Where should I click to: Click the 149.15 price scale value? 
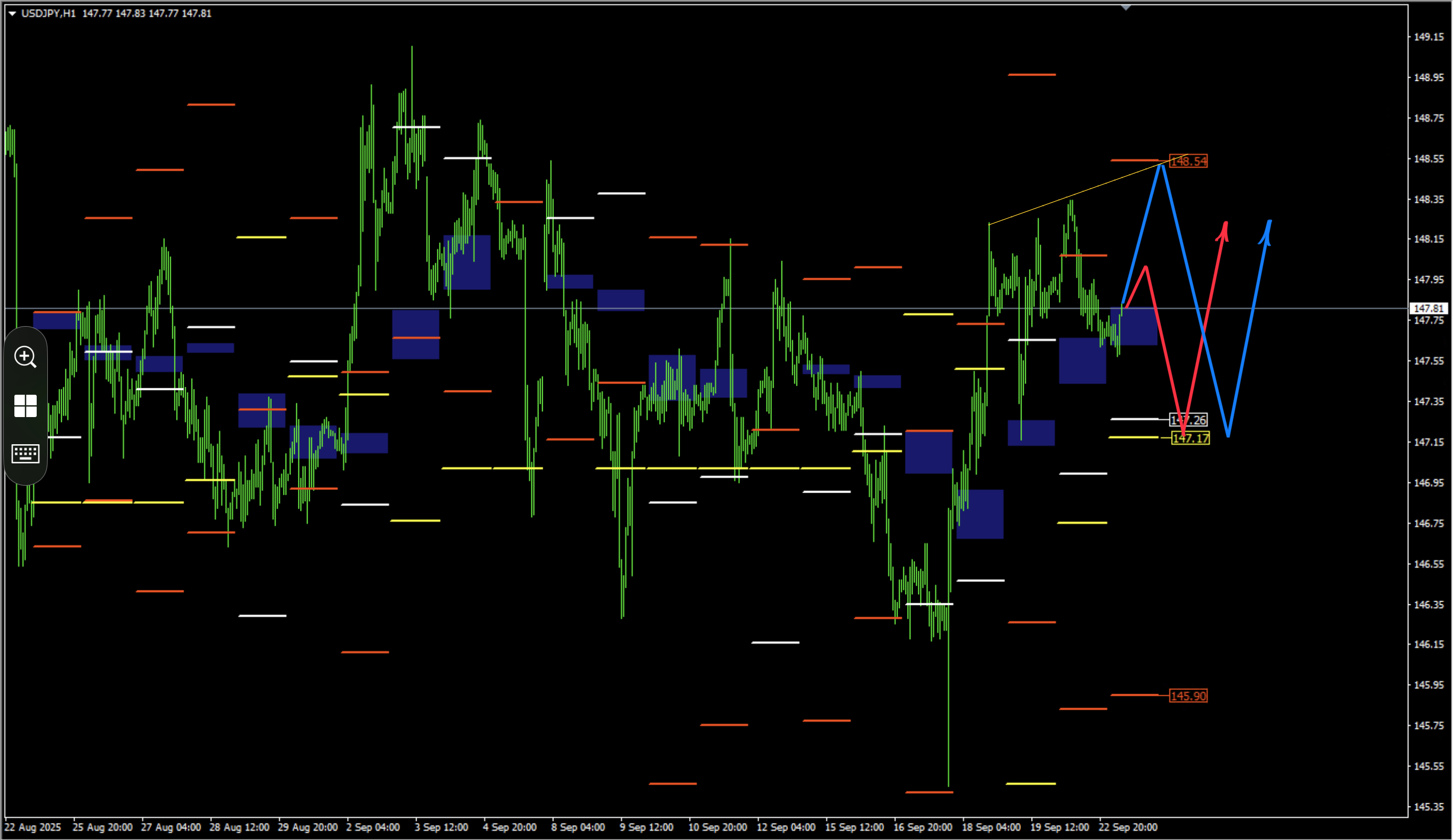tap(1429, 37)
